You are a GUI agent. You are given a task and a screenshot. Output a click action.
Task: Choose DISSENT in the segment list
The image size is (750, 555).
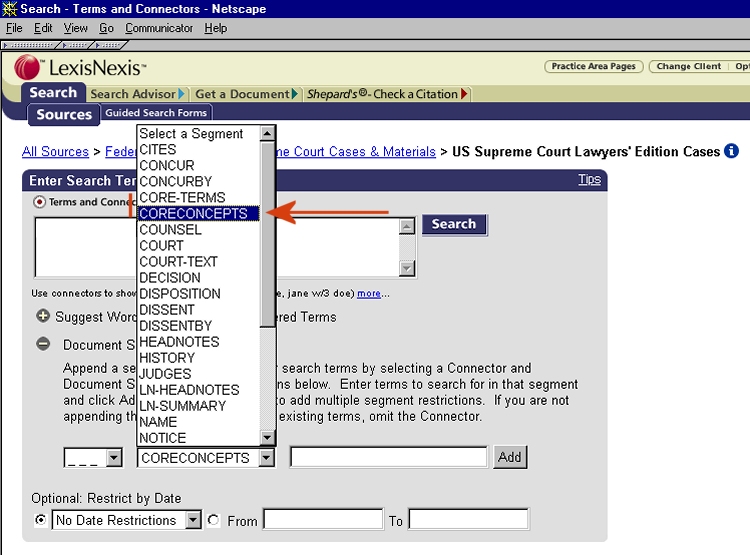coord(199,310)
